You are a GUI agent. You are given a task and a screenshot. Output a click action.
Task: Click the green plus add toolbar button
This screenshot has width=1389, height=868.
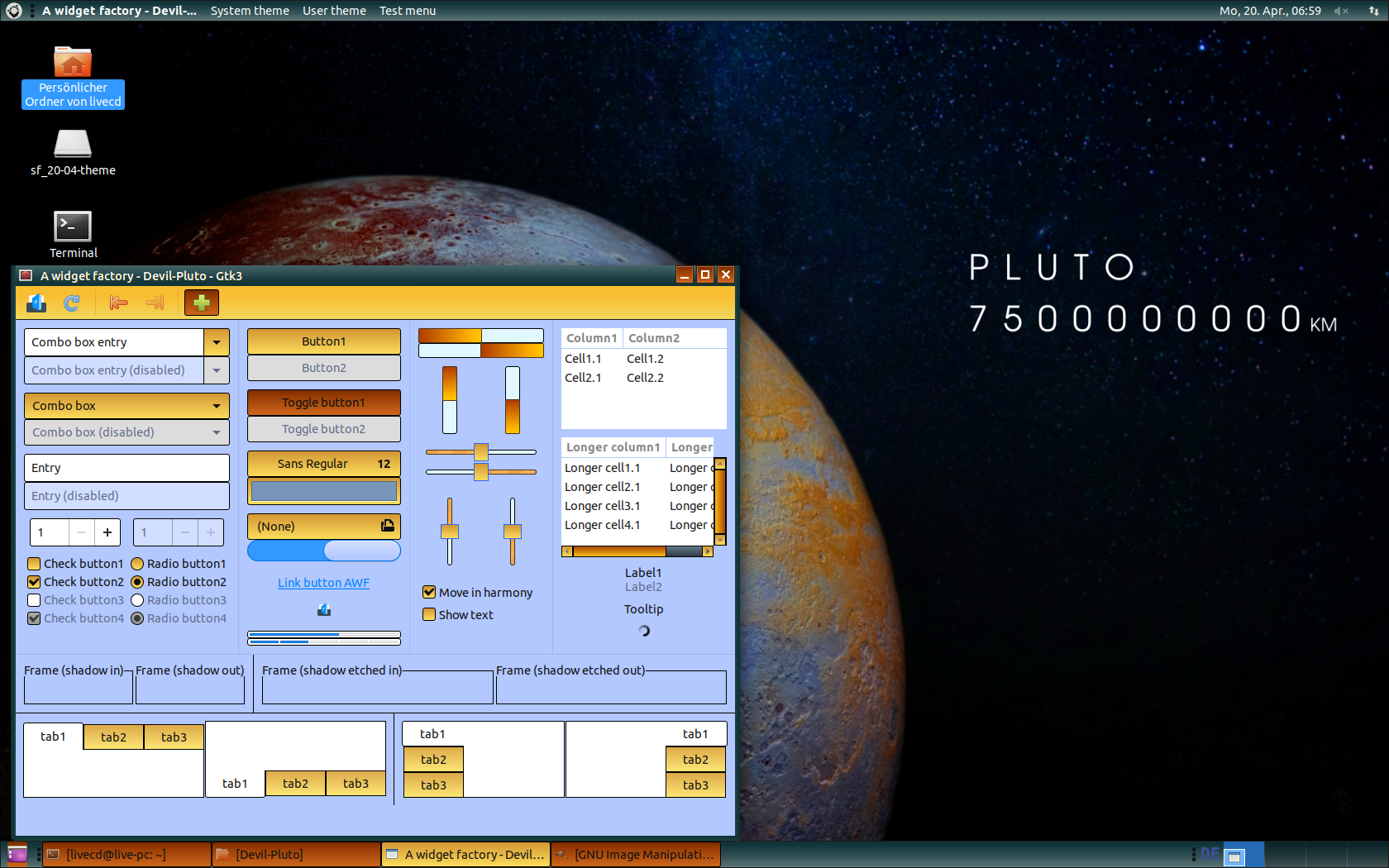click(201, 303)
